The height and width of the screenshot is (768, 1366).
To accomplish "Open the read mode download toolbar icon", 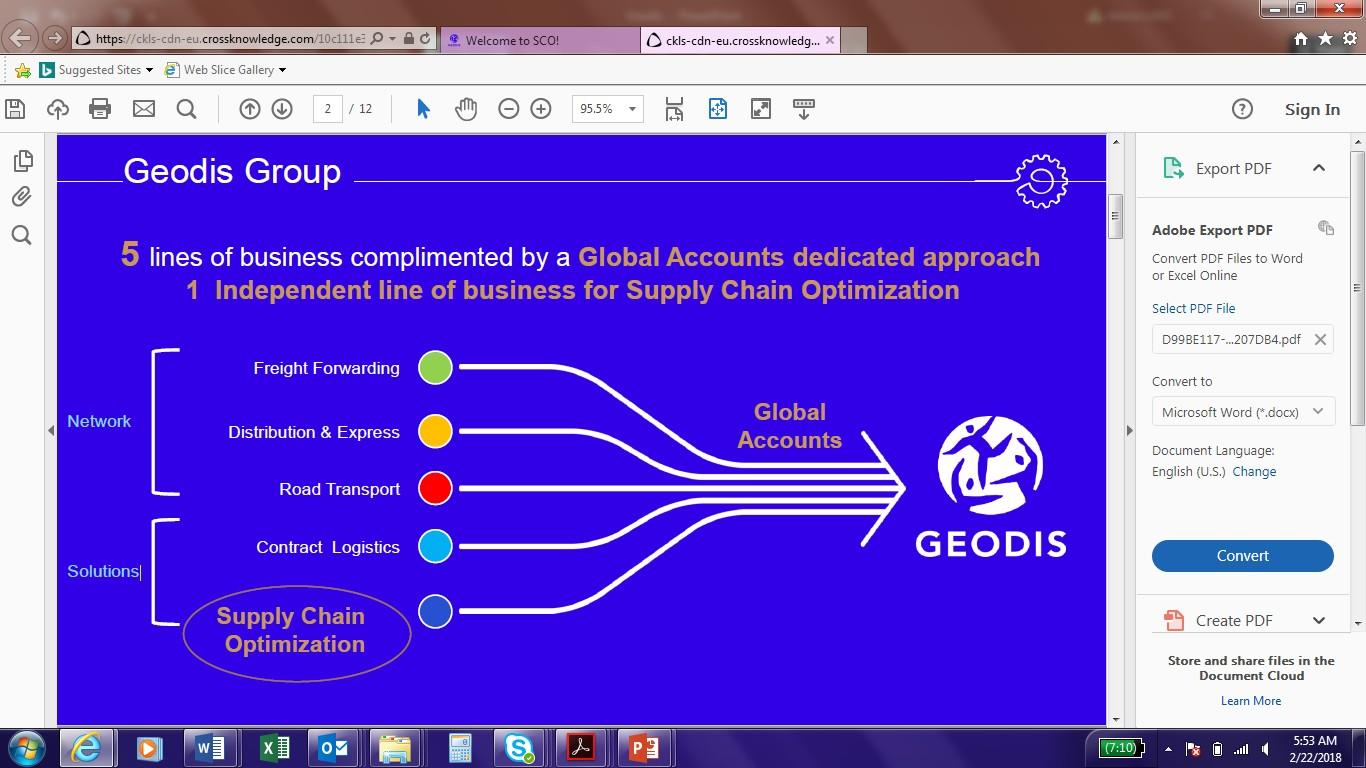I will click(x=804, y=109).
